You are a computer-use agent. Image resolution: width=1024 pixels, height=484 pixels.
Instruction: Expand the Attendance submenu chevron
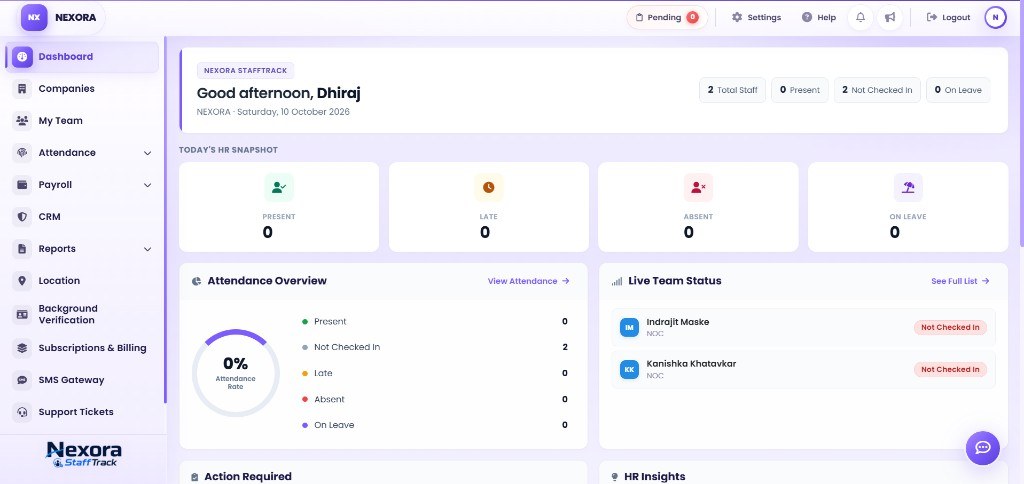point(148,153)
